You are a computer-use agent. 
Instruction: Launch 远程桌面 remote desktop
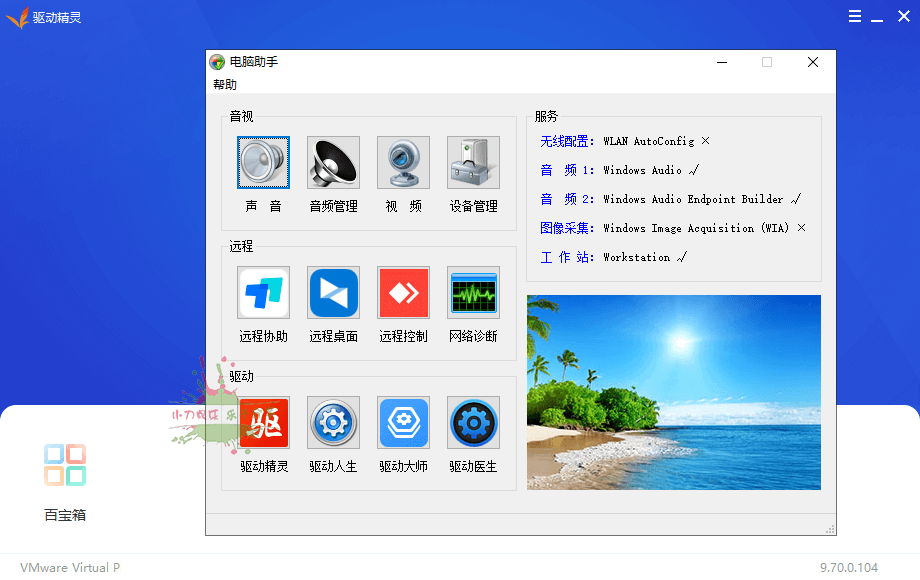333,293
